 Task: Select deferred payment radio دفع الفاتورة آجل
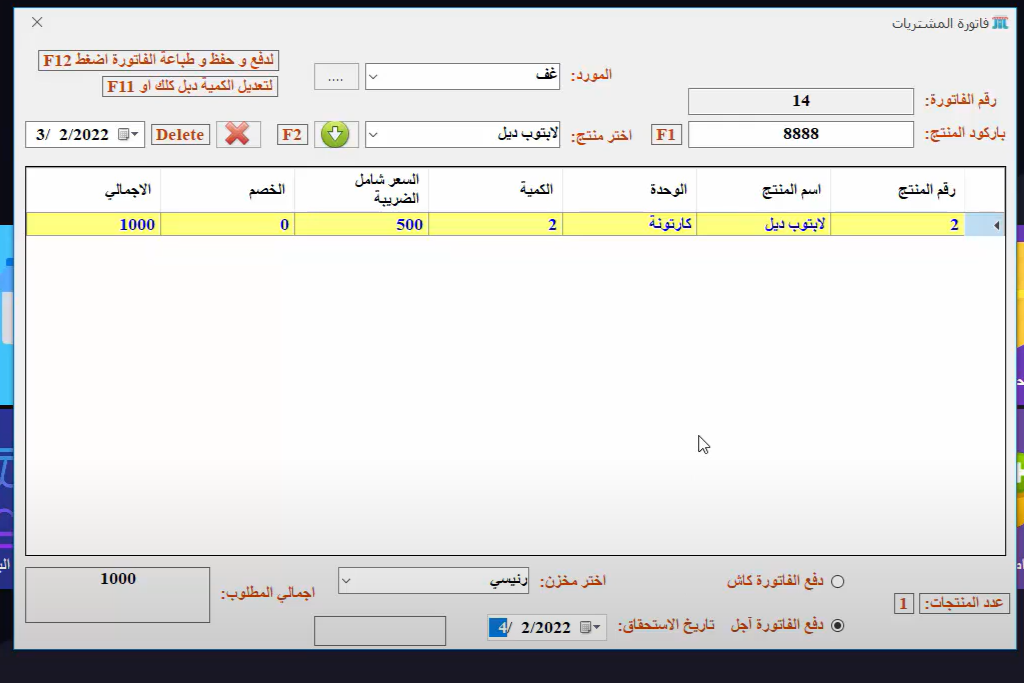(838, 626)
